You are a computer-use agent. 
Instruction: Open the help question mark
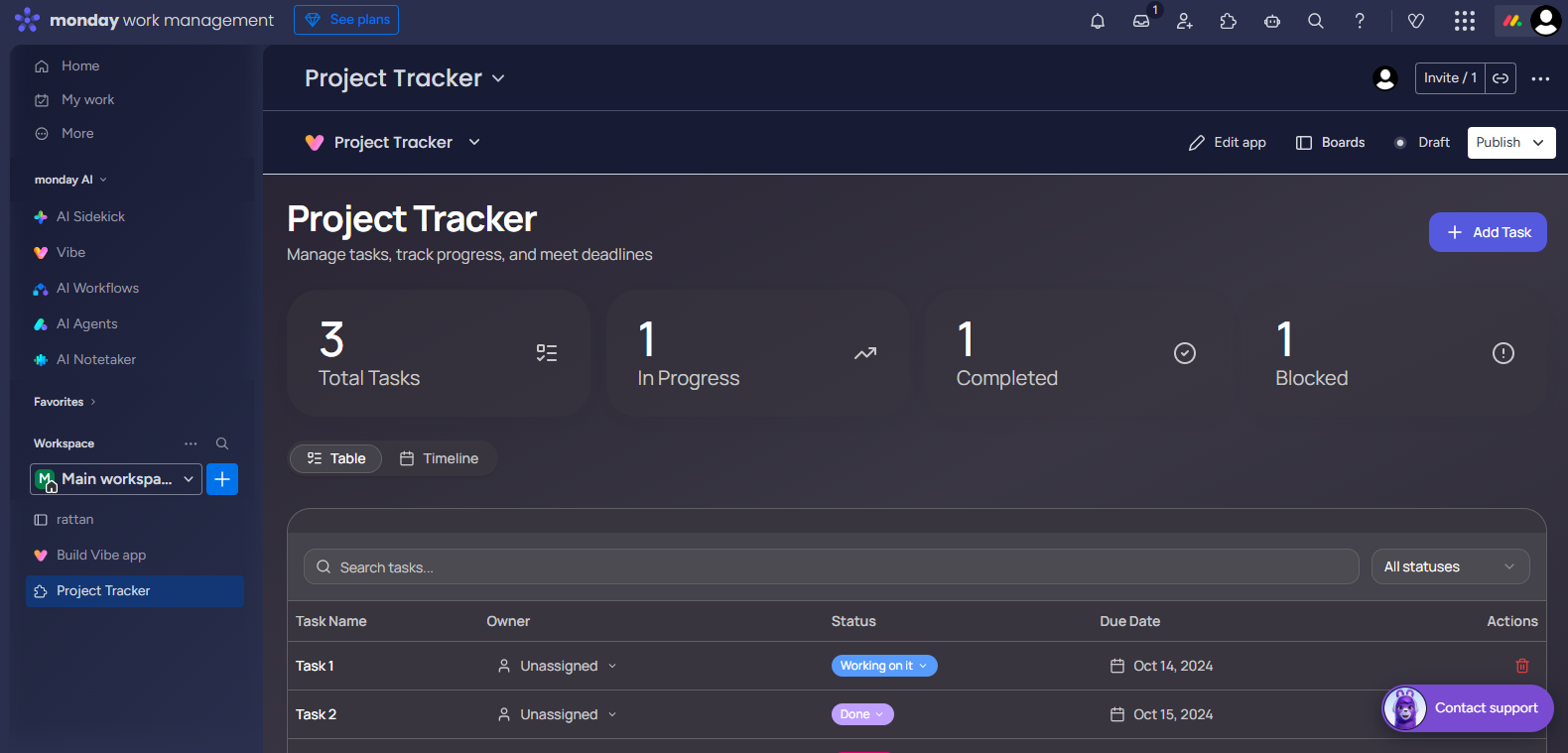[x=1360, y=21]
